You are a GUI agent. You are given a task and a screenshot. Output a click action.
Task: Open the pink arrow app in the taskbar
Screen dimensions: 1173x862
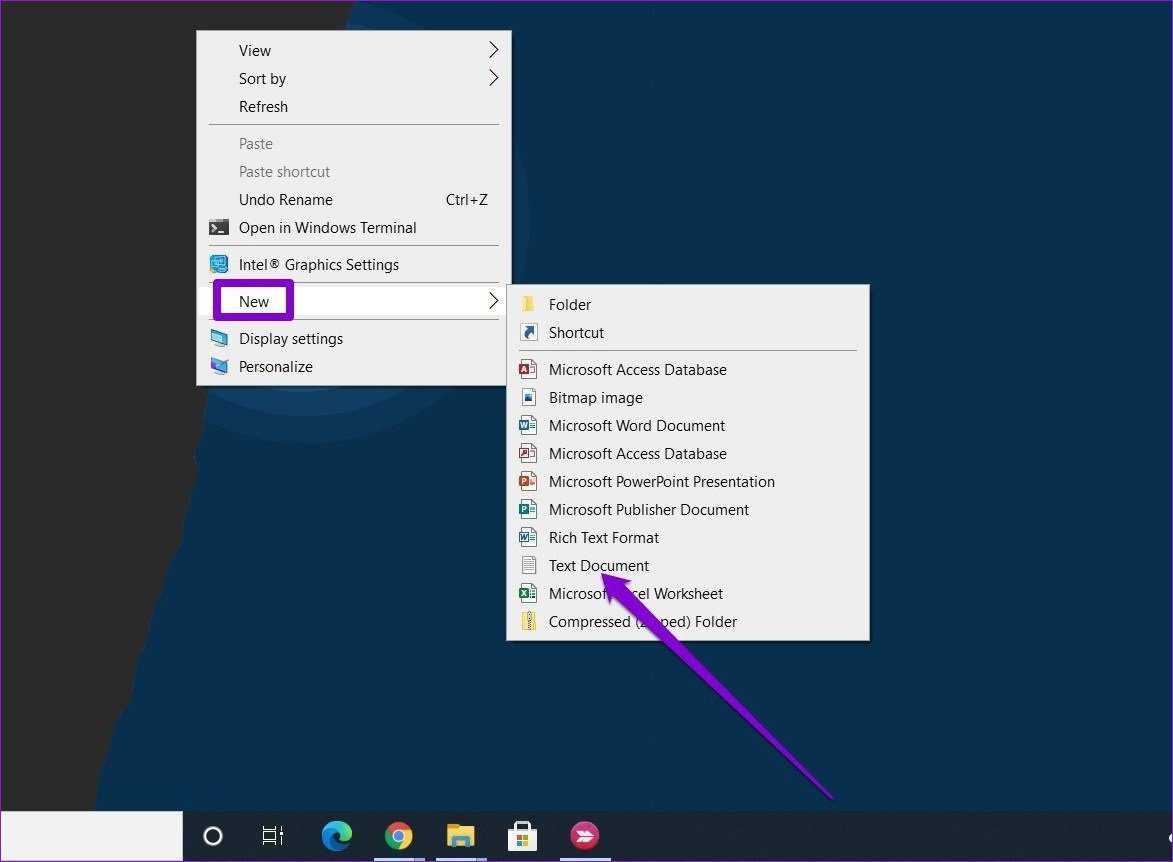[x=584, y=836]
